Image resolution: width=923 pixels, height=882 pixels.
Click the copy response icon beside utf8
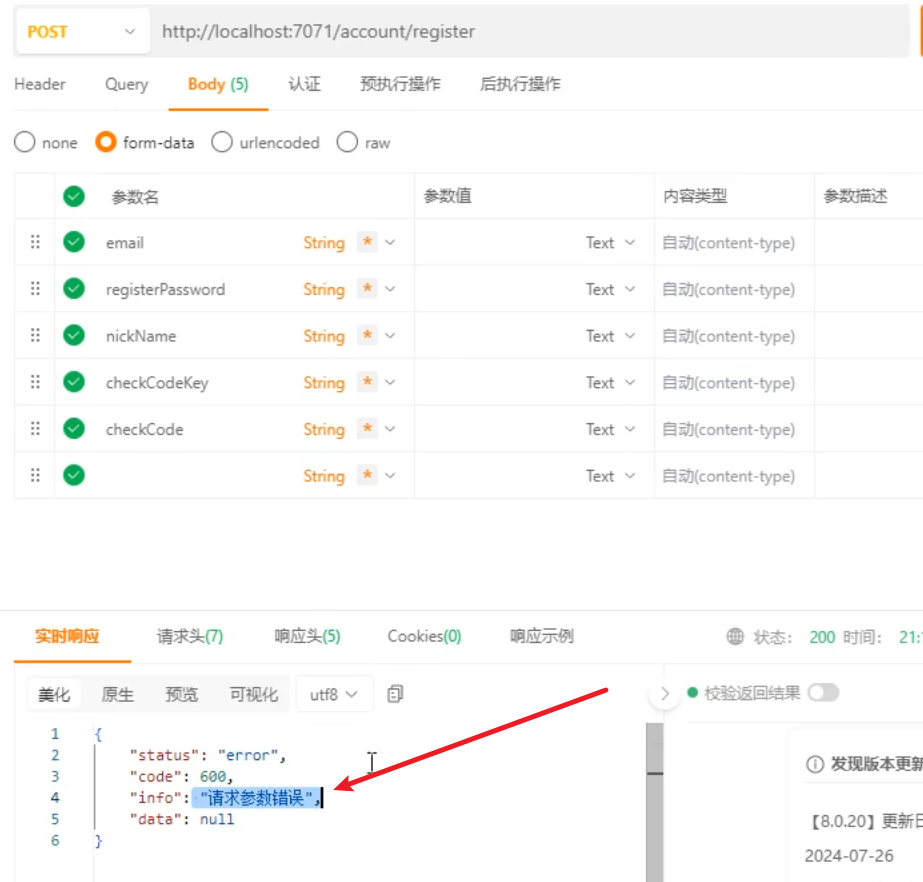tap(396, 693)
